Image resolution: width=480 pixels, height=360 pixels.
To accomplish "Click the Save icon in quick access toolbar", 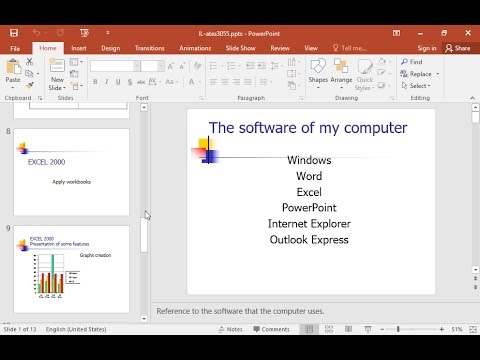I will tap(14, 33).
